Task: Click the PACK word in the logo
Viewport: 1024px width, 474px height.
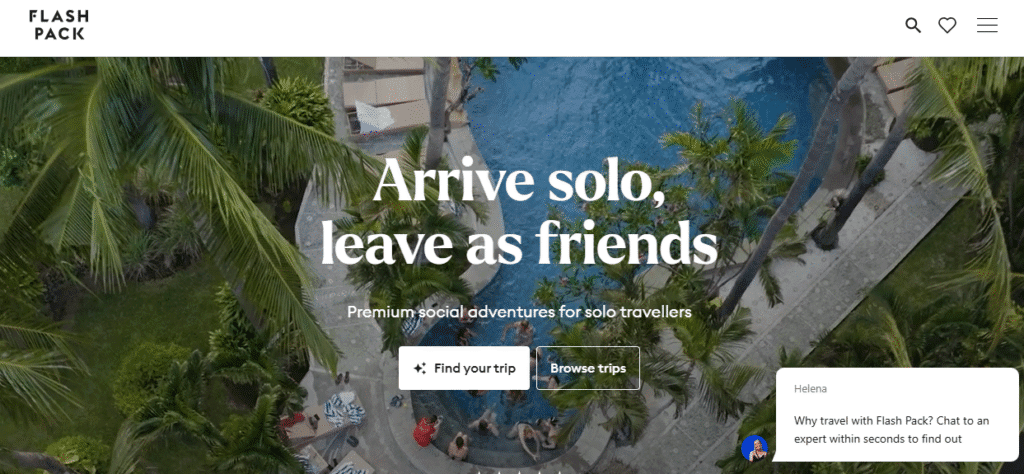Action: coord(59,33)
